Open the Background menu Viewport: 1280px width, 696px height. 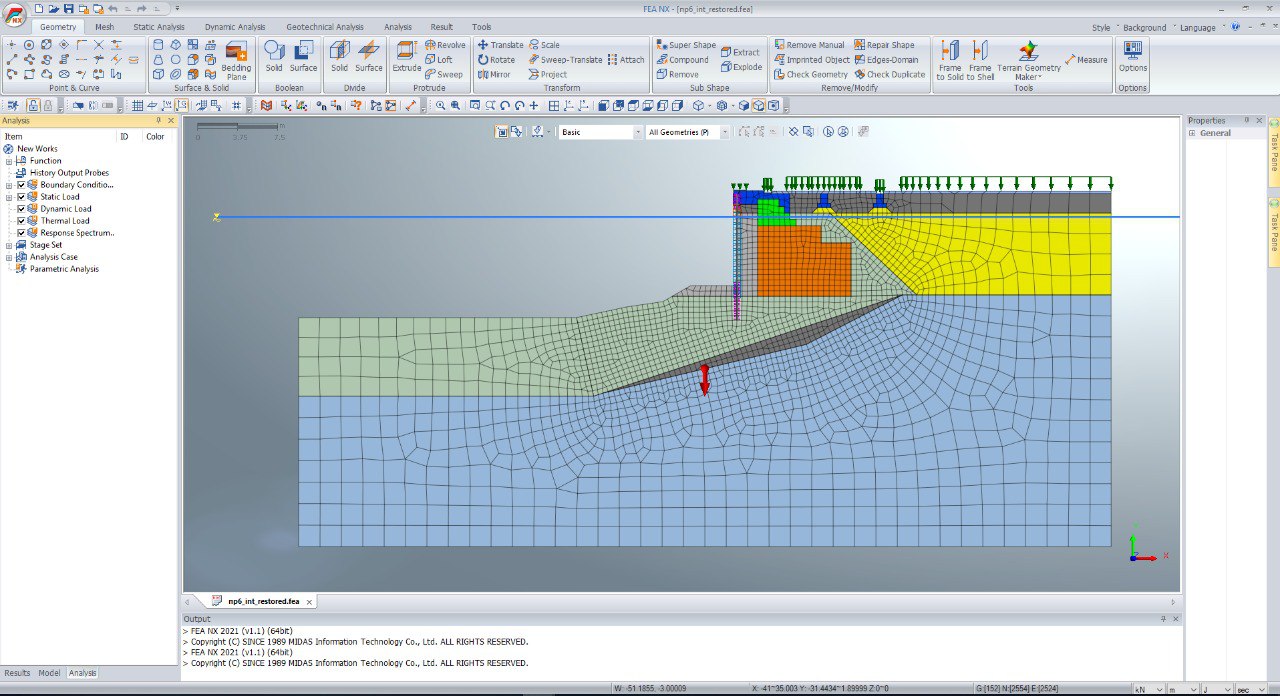pyautogui.click(x=1147, y=28)
